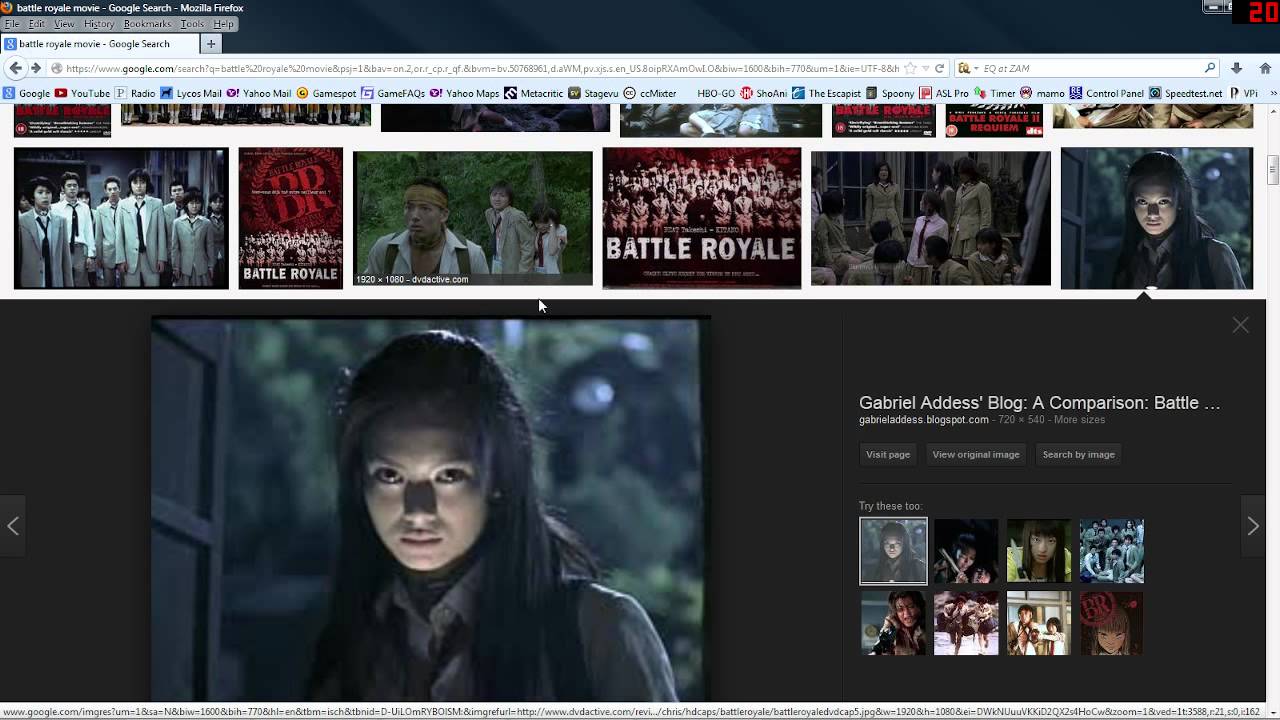Open the Tools menu
Viewport: 1280px width, 720px height.
192,24
